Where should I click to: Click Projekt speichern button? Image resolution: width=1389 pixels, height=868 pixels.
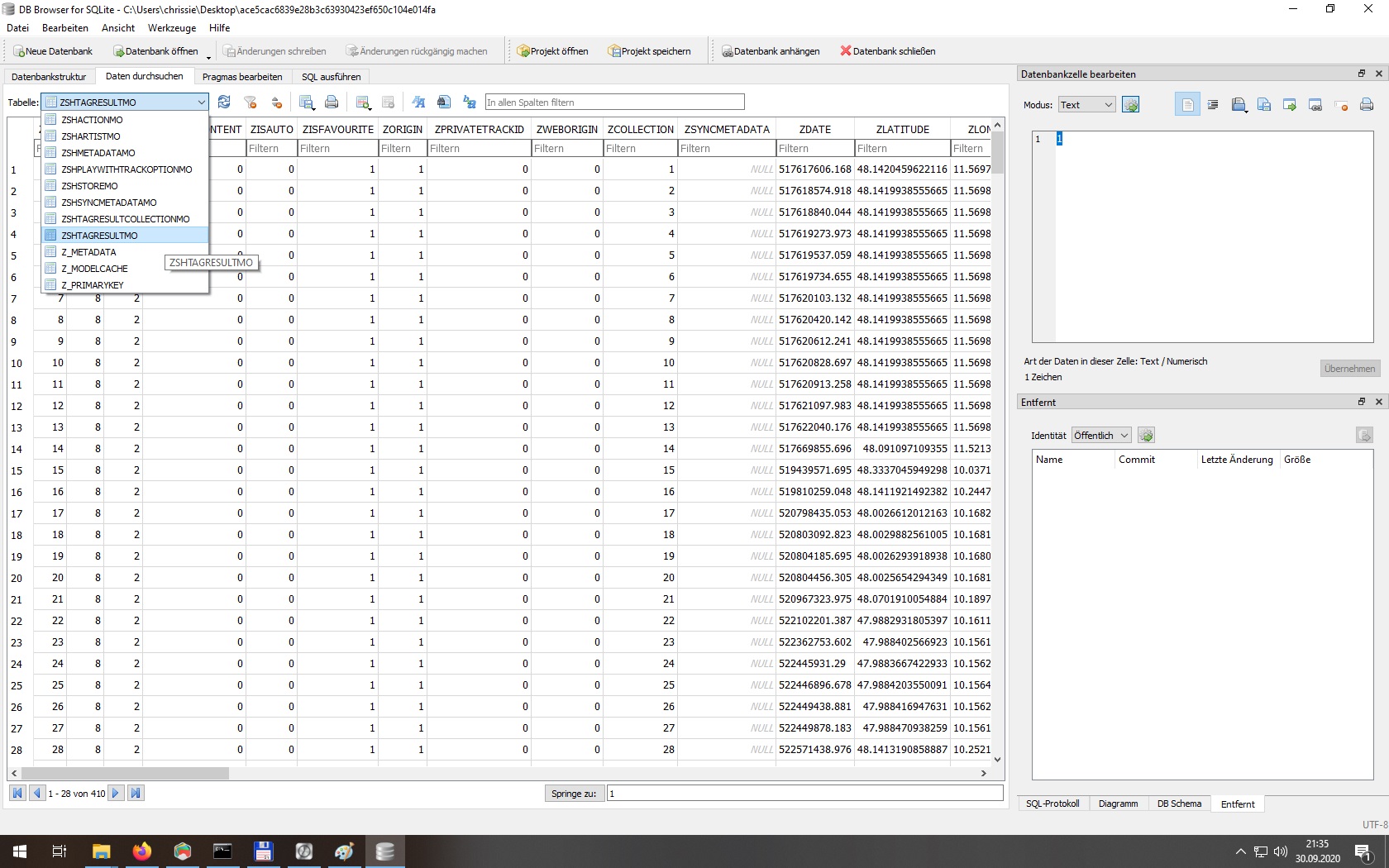click(x=649, y=51)
